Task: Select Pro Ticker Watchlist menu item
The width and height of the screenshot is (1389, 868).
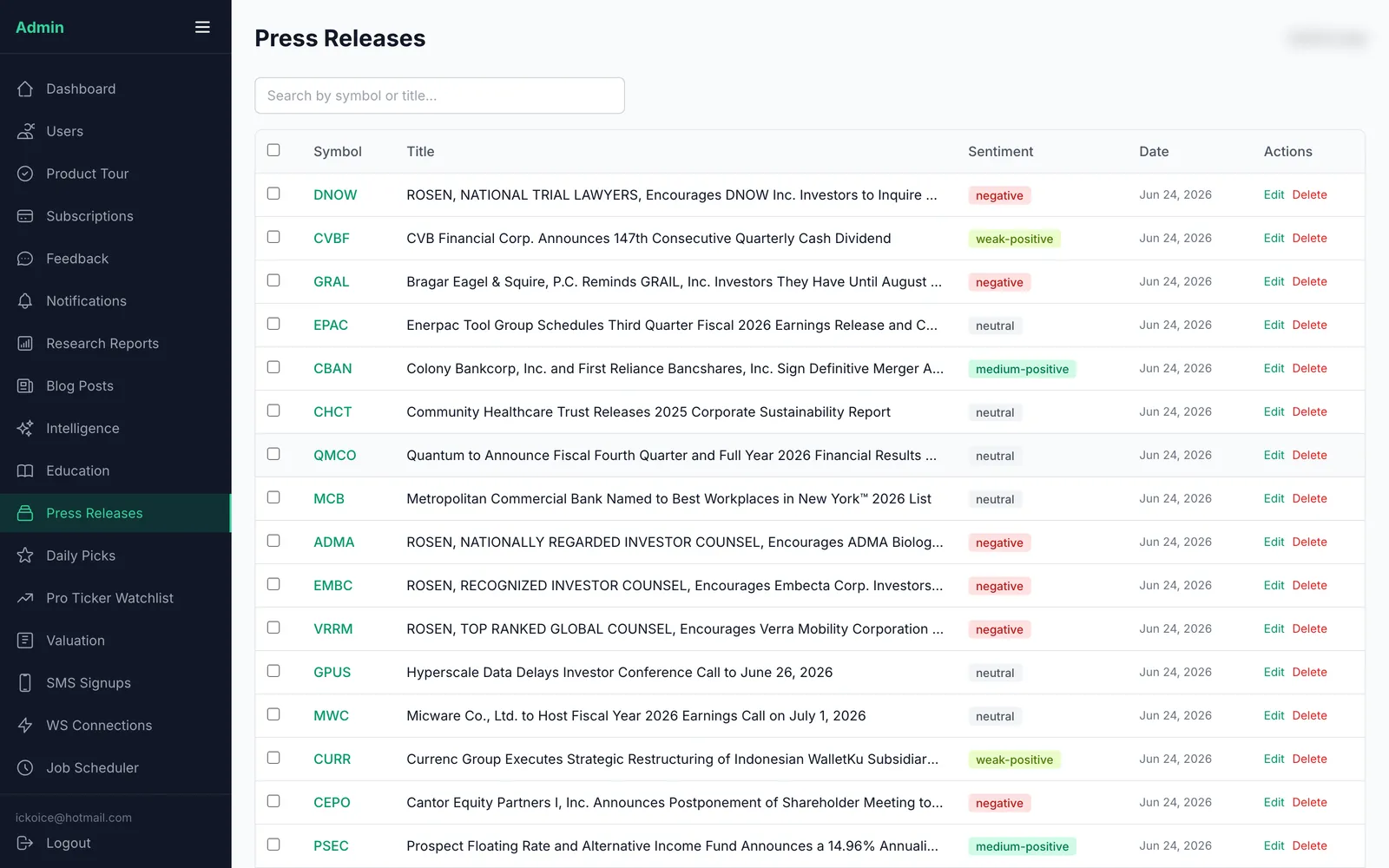Action: [115, 598]
